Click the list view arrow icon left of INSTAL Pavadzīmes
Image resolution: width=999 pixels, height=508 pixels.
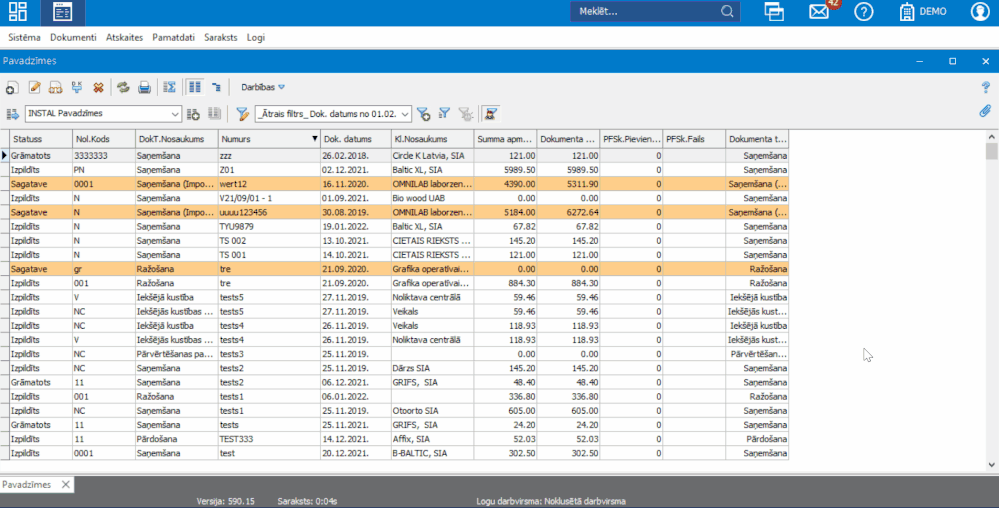pyautogui.click(x=12, y=114)
